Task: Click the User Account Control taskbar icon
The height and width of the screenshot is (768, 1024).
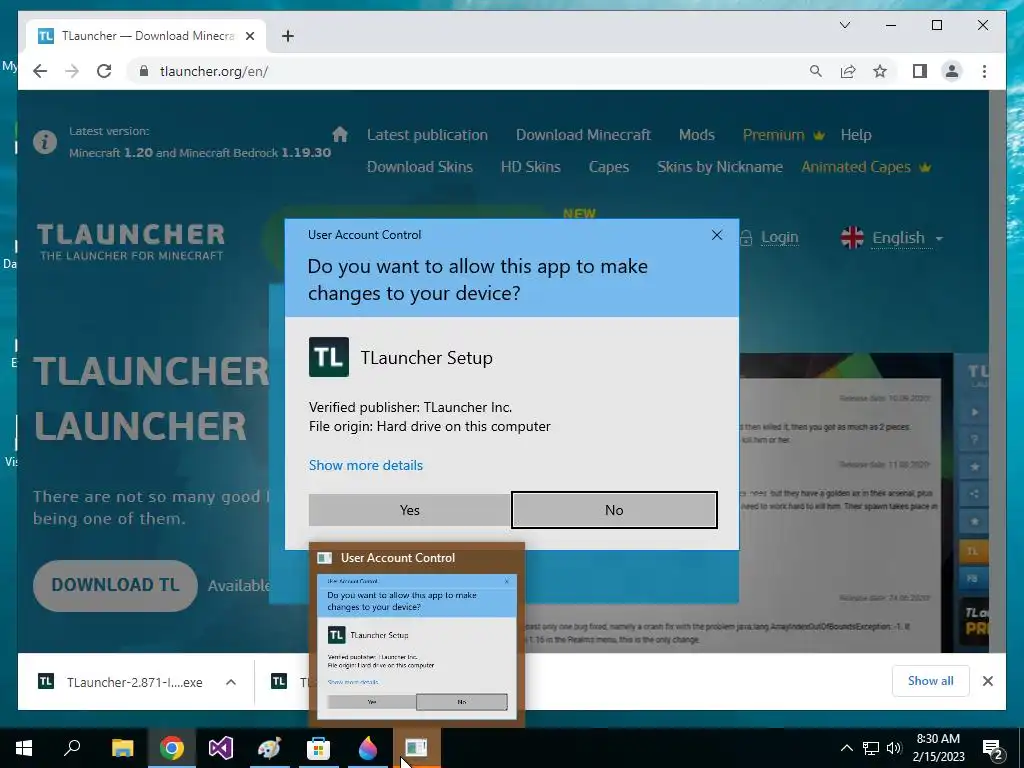Action: 417,748
